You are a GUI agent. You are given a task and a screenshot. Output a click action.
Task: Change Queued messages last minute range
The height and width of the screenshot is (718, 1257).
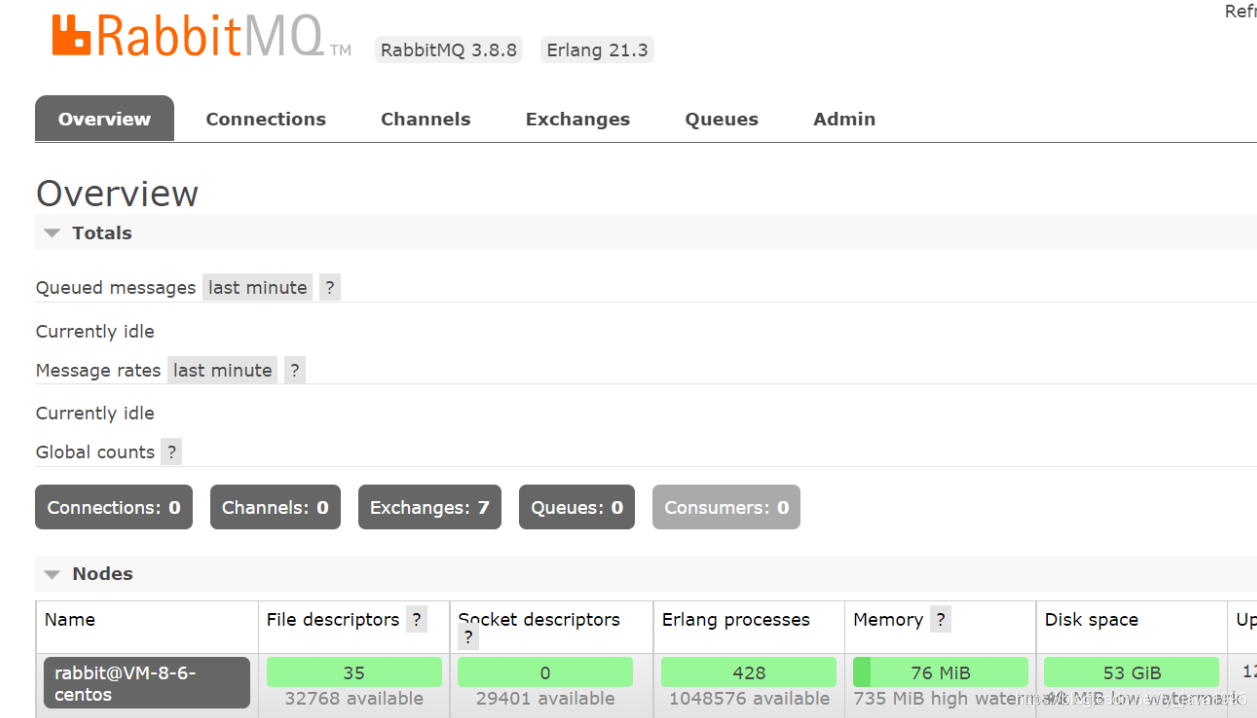click(258, 288)
